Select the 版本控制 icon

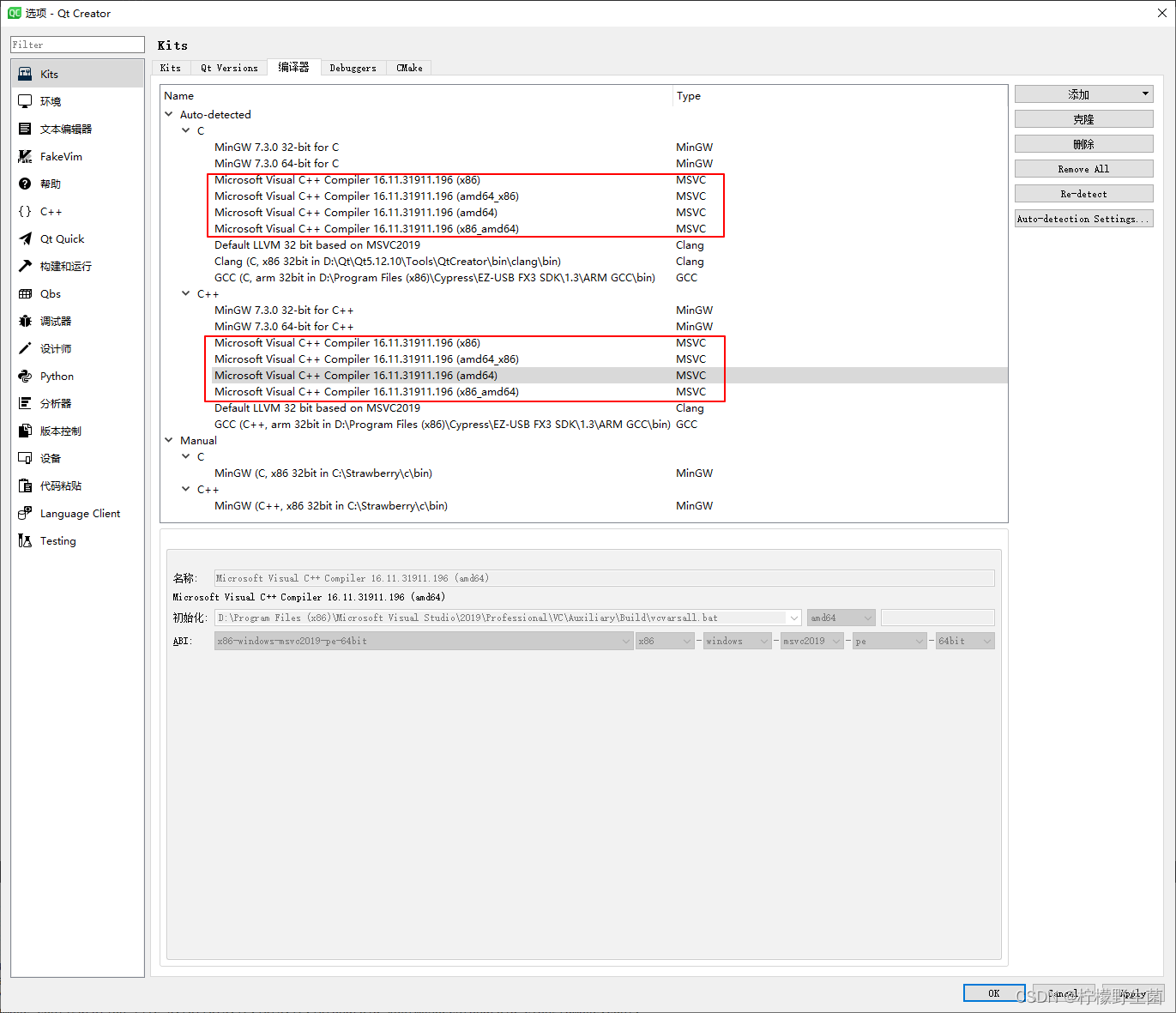coord(25,431)
